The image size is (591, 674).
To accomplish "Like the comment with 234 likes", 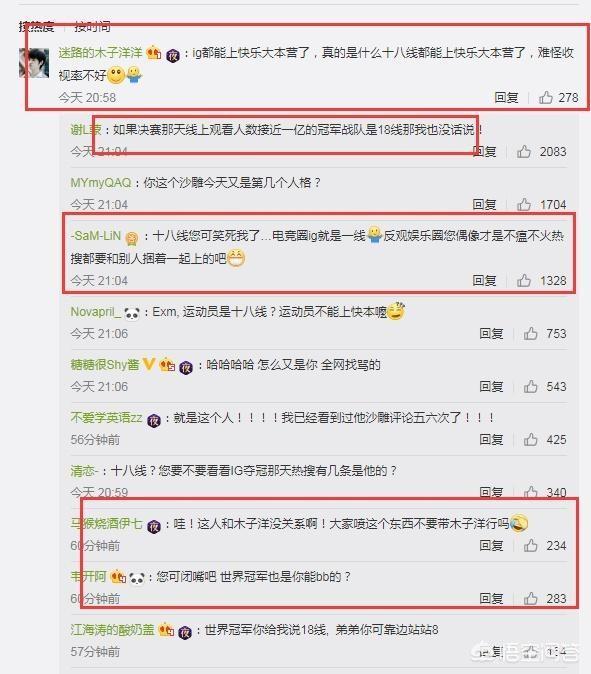I will pos(530,545).
